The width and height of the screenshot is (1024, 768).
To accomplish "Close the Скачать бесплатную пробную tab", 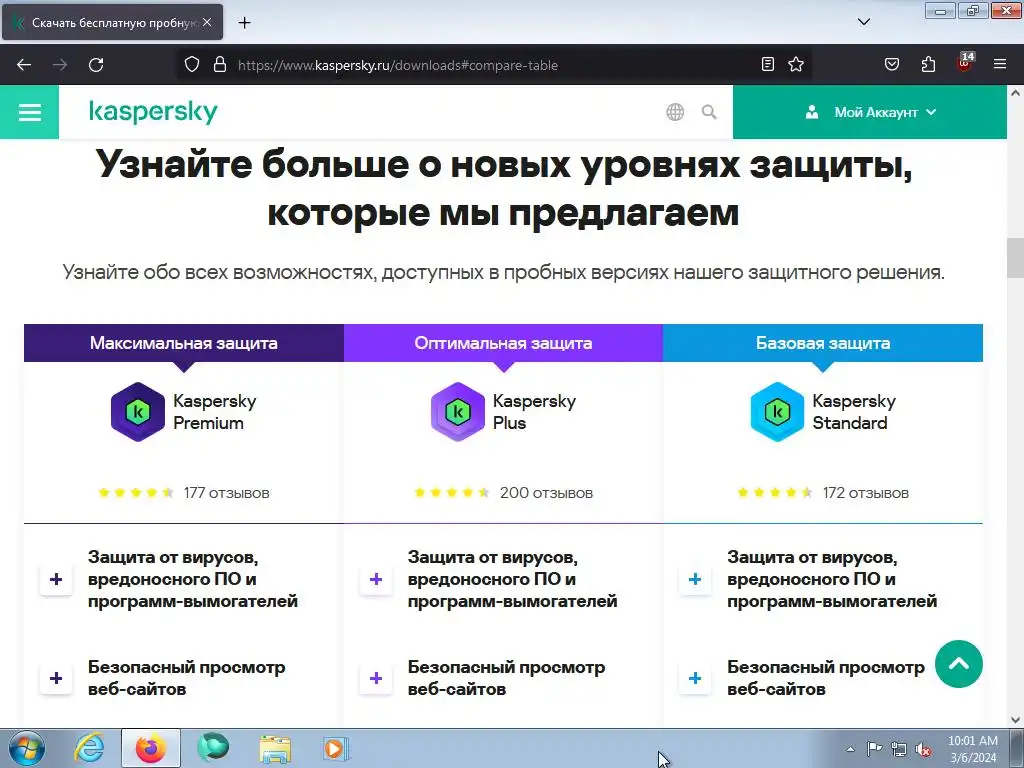I will click(x=207, y=22).
